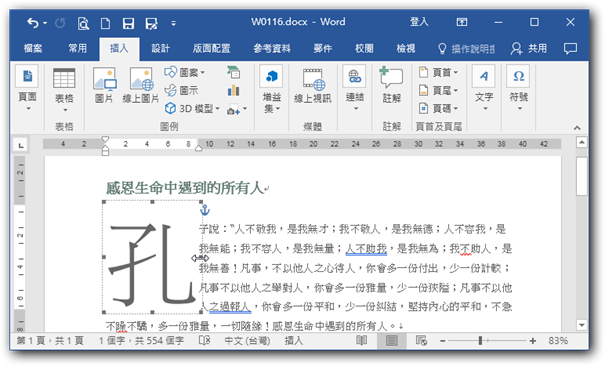Open the 3D 模型 dropdown
This screenshot has height=366, width=605.
point(192,108)
